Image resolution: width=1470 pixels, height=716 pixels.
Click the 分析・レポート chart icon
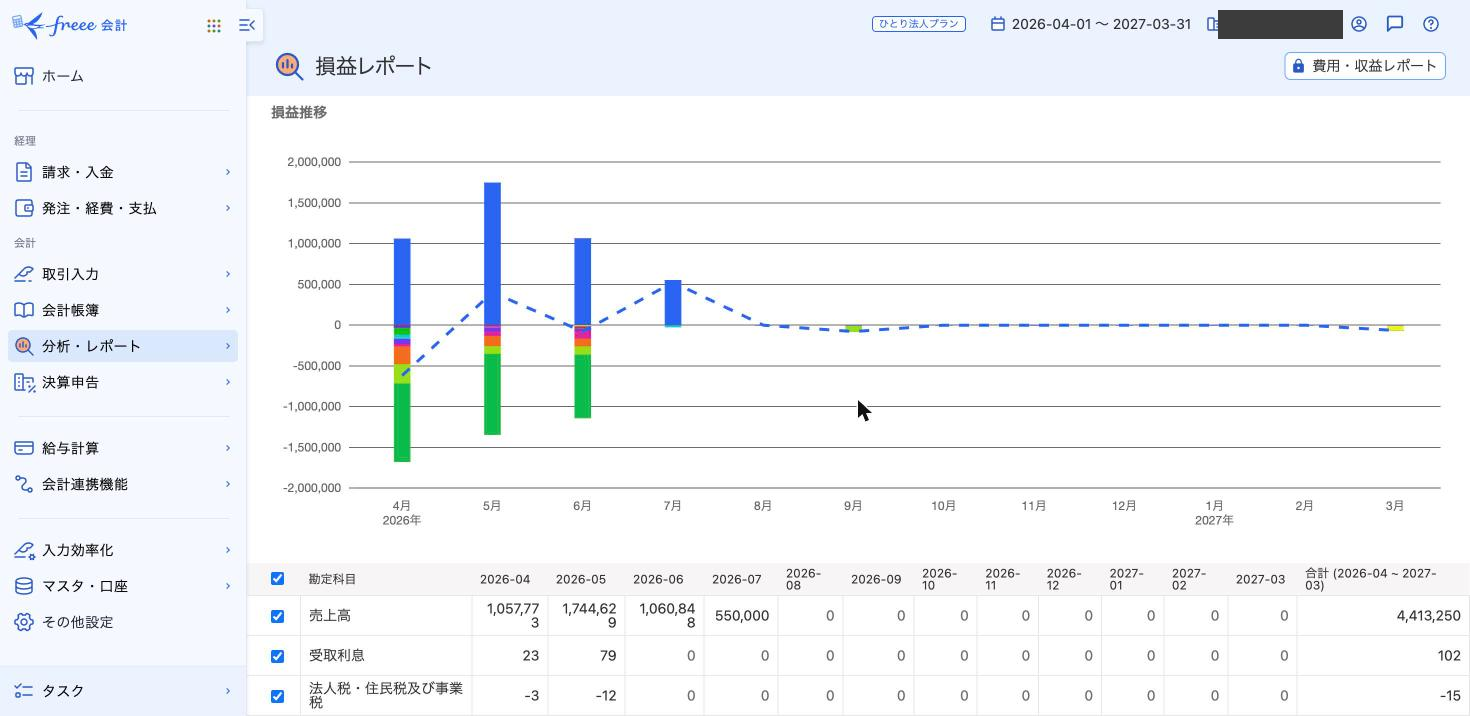tap(24, 346)
